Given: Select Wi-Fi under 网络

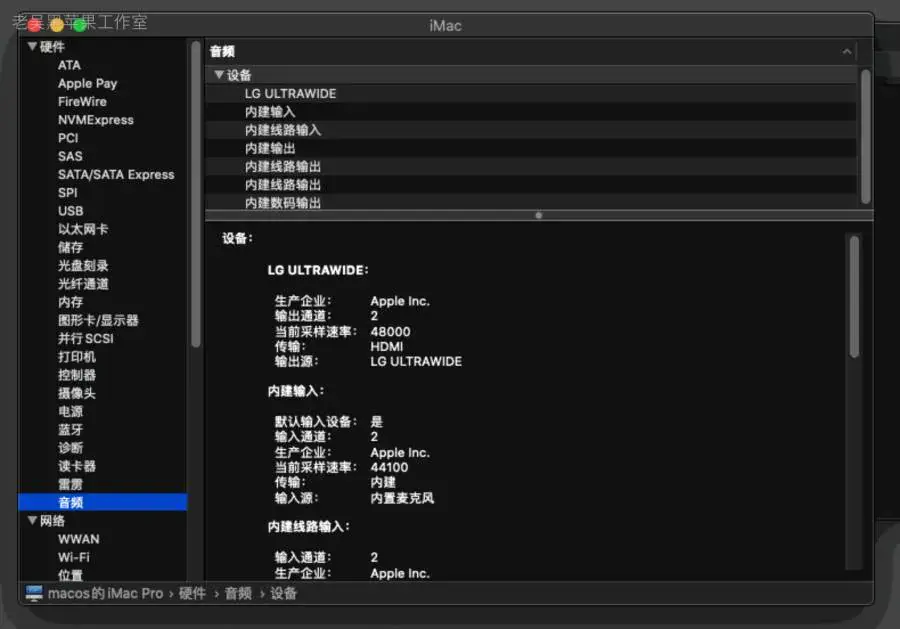Looking at the screenshot, I should click(x=73, y=557).
